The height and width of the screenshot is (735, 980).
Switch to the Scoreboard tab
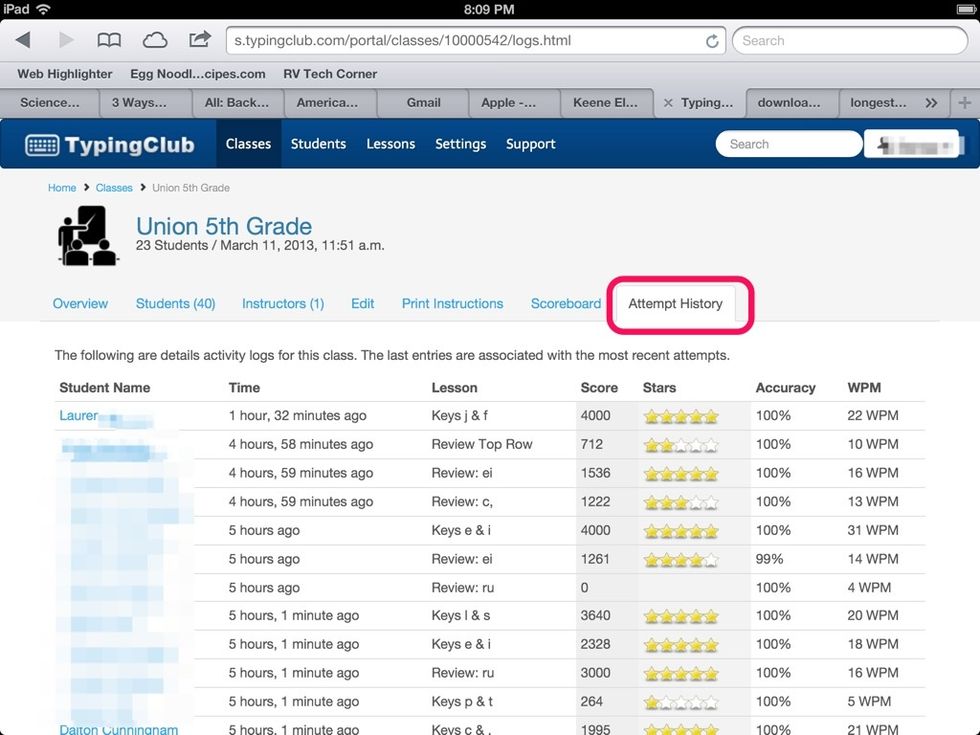(x=565, y=303)
